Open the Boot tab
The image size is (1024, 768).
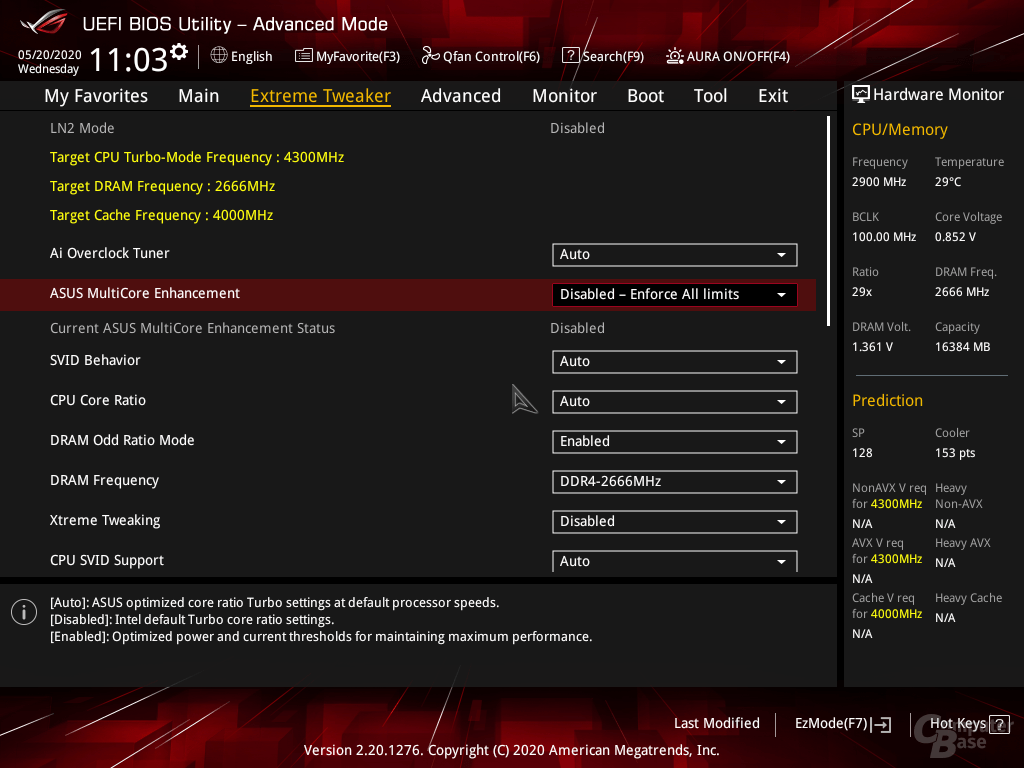click(645, 96)
